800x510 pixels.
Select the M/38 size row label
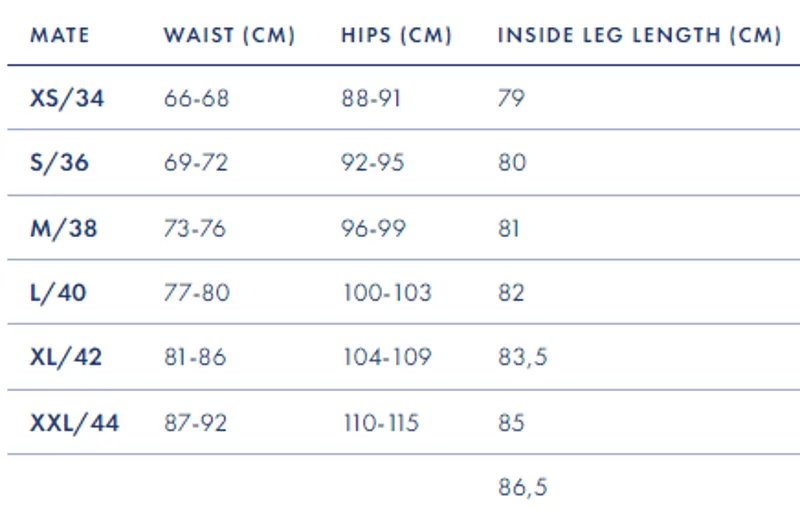pos(64,228)
